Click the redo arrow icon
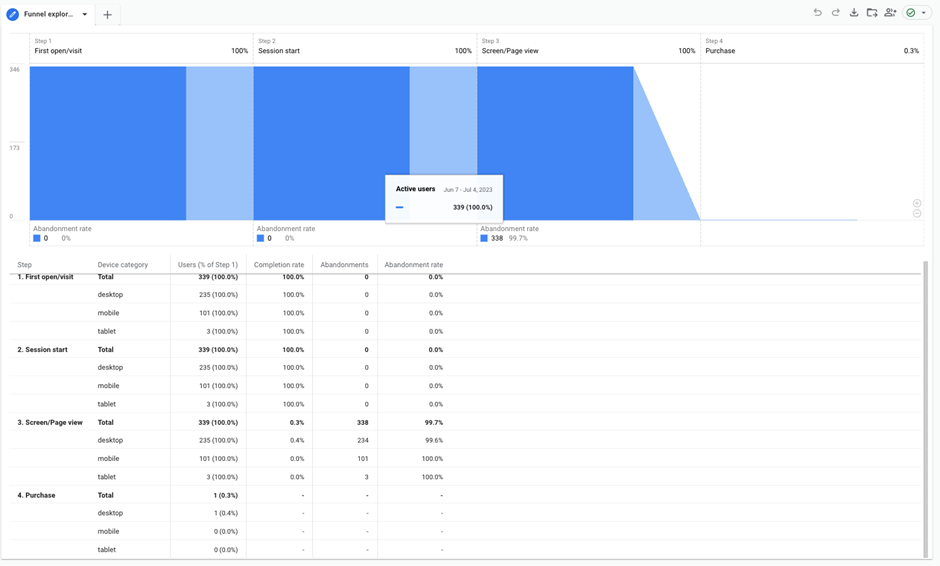The height and width of the screenshot is (566, 940). click(835, 13)
